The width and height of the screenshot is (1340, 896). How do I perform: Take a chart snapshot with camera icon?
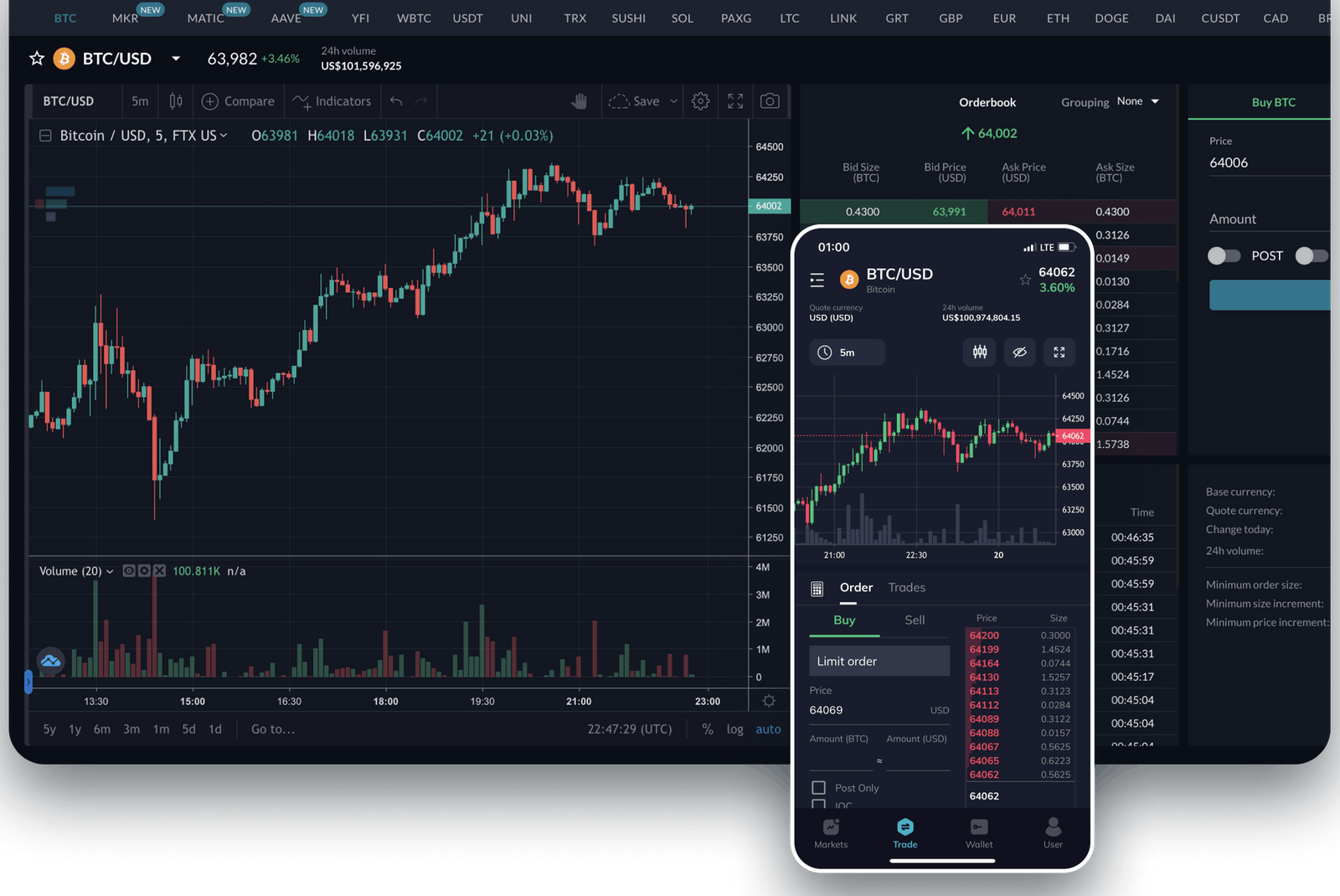[x=770, y=101]
